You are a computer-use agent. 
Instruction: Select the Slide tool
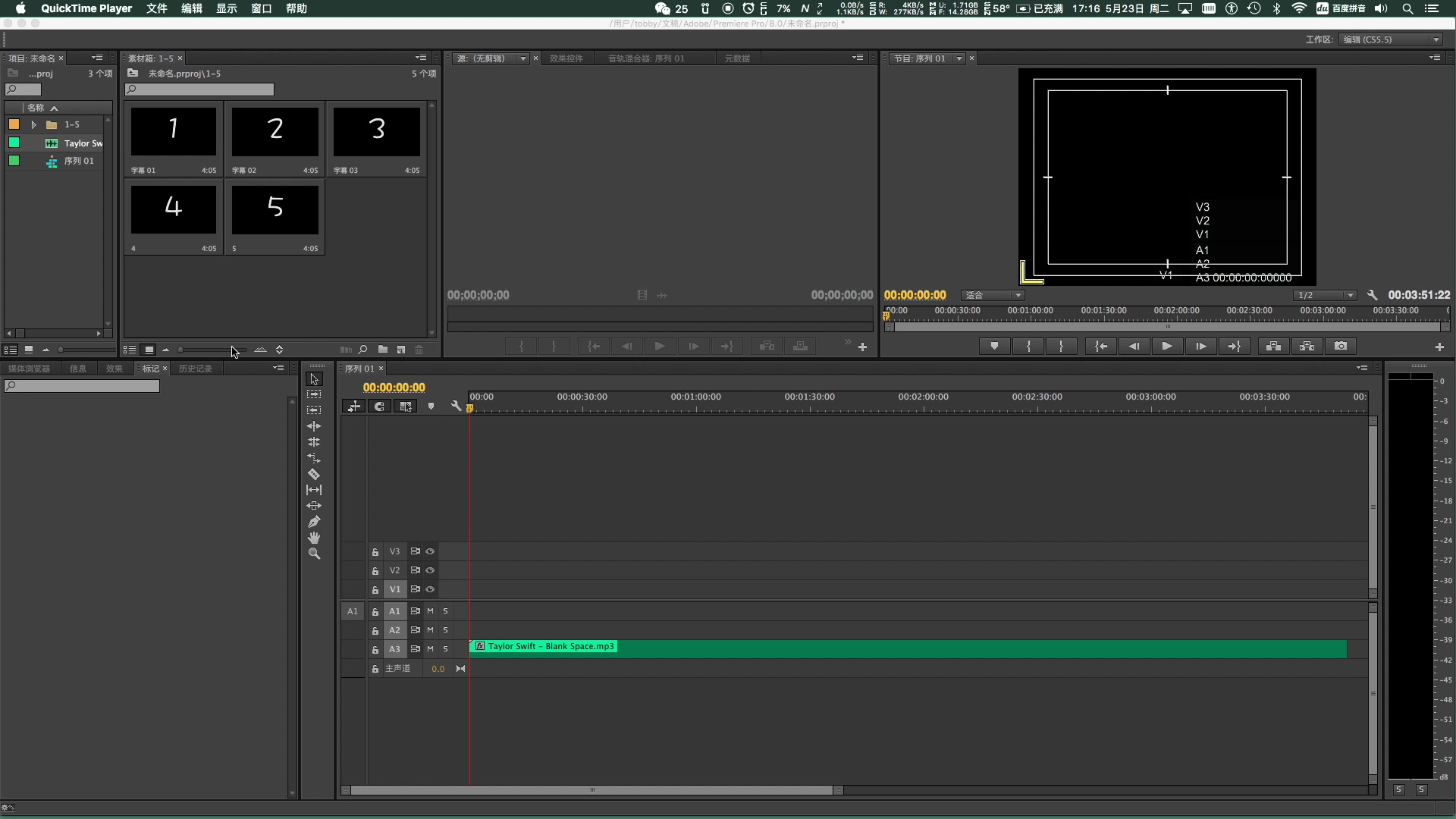pyautogui.click(x=314, y=506)
